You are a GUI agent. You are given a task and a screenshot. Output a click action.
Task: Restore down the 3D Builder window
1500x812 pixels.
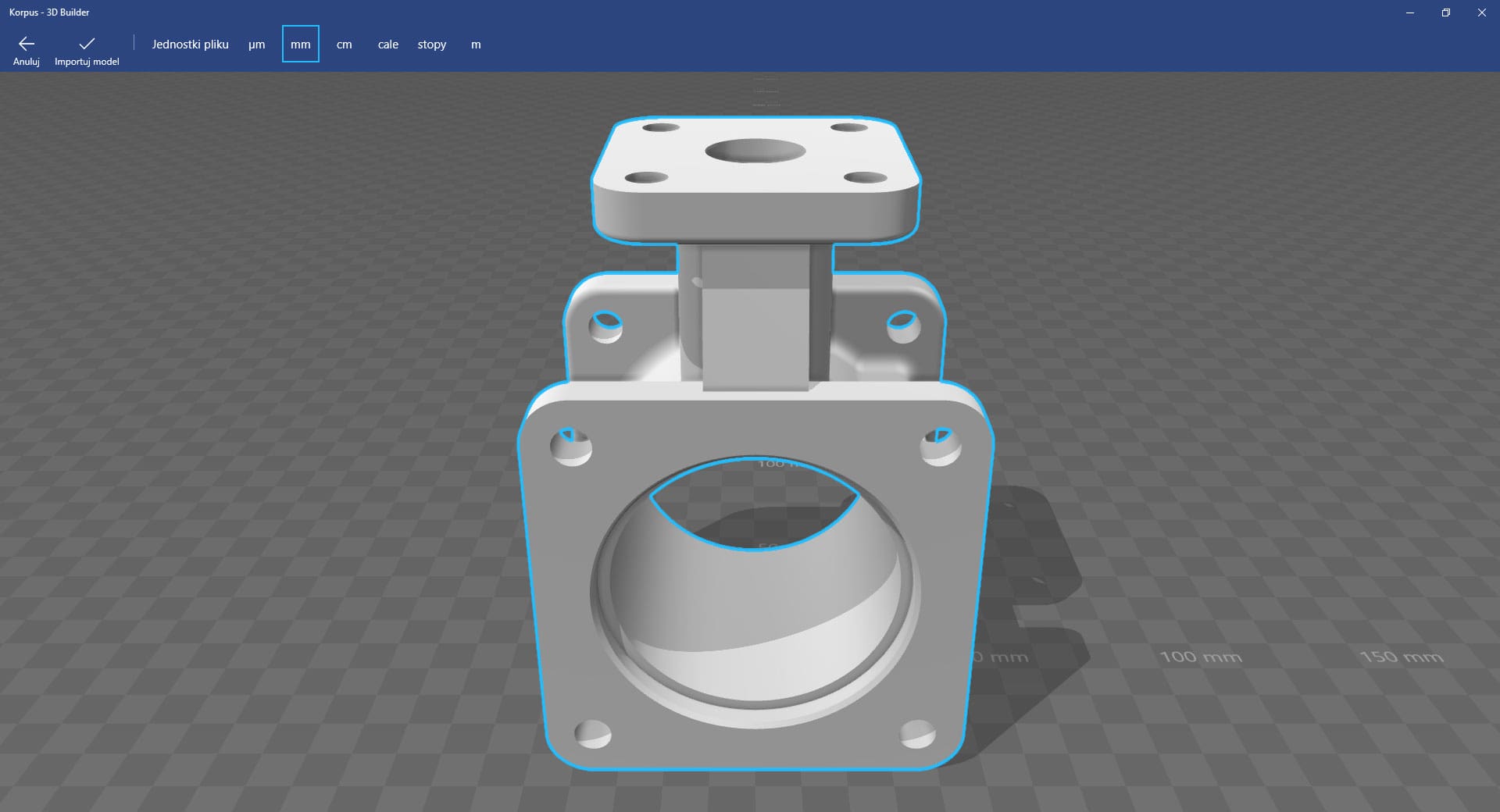click(x=1446, y=12)
